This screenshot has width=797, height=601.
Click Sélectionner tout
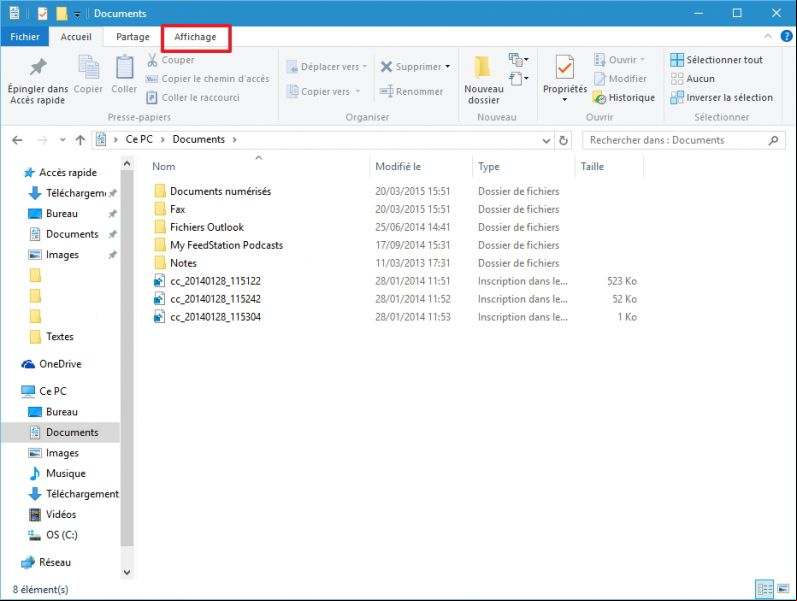click(717, 59)
